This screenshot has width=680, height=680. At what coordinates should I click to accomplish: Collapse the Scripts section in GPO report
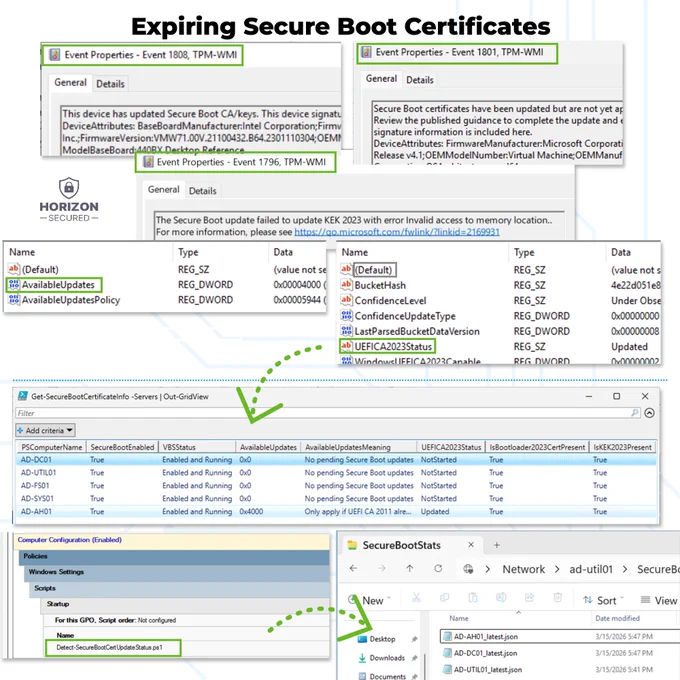[x=180, y=588]
